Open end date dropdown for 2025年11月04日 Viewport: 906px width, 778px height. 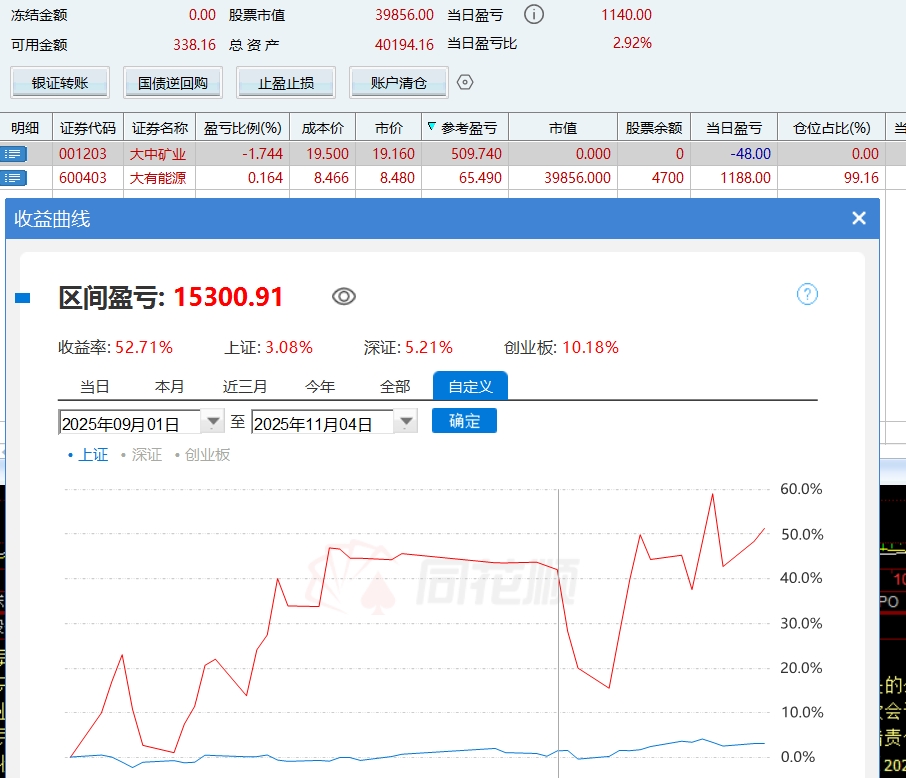point(406,421)
